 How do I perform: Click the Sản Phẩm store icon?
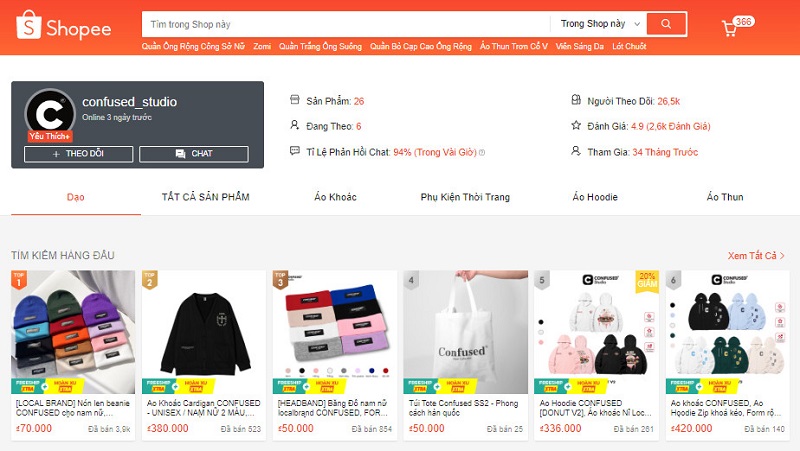[x=295, y=100]
